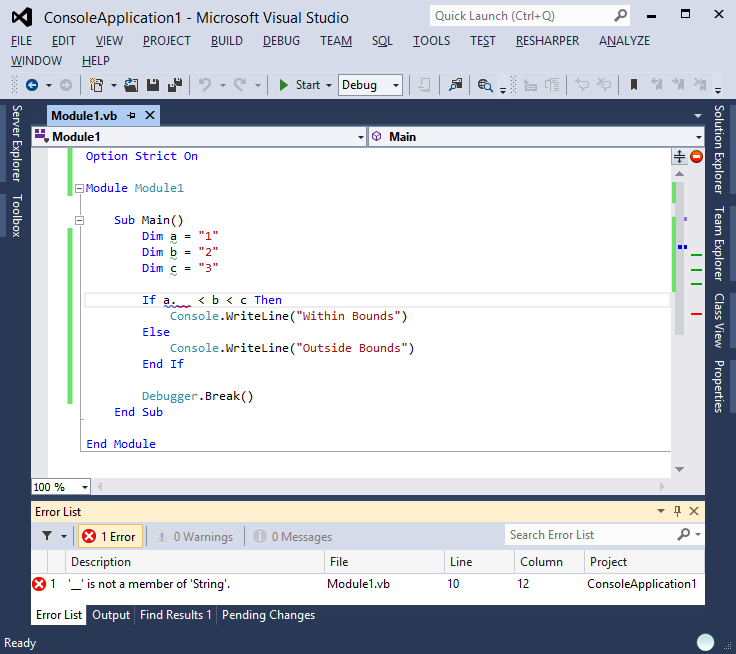Open the Debug configuration dropdown
This screenshot has height=654, width=736.
[x=370, y=85]
